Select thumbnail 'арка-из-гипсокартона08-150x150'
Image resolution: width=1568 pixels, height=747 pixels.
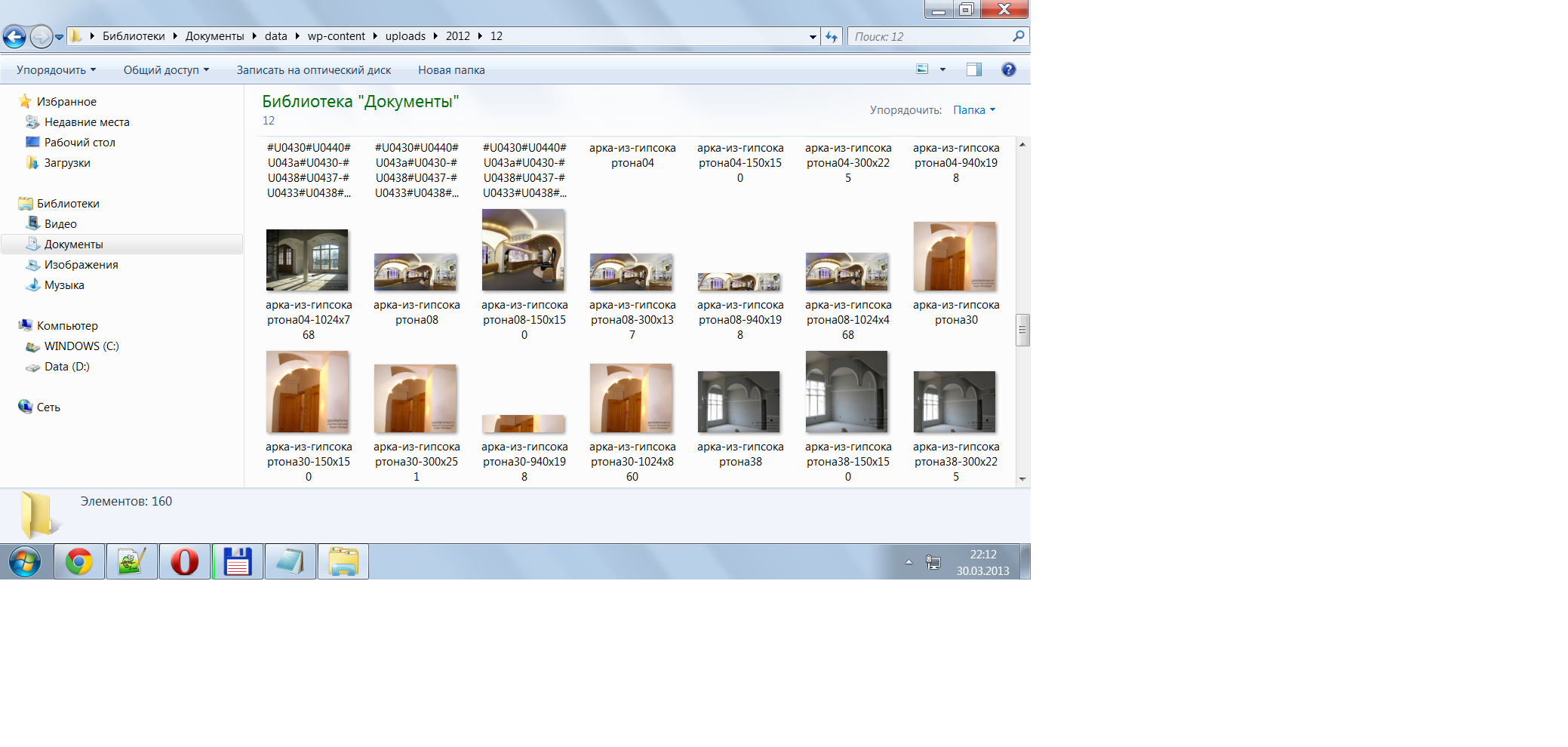point(523,250)
